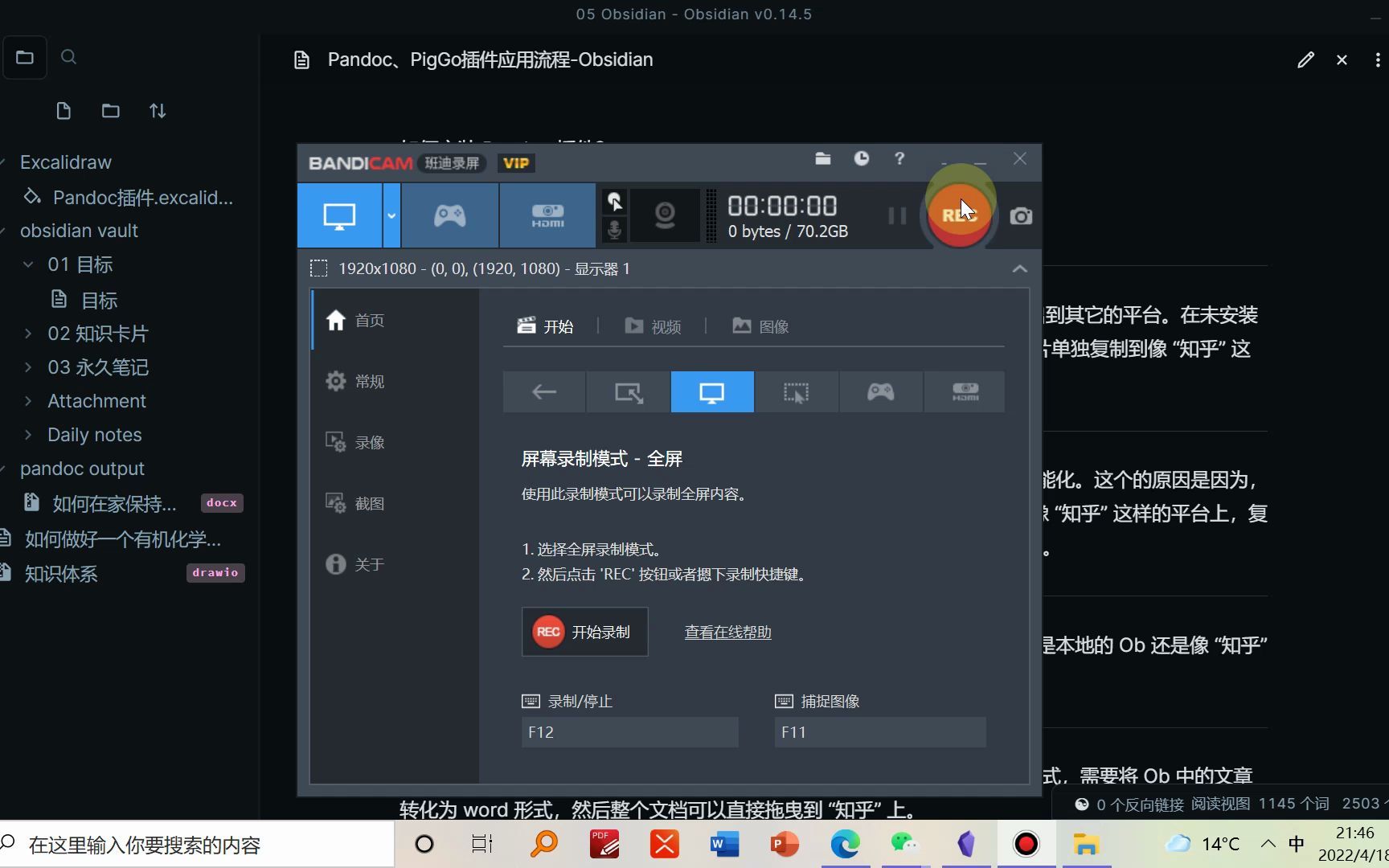This screenshot has width=1389, height=868.
Task: Select HDMI device recording mode in top bar
Action: click(547, 215)
